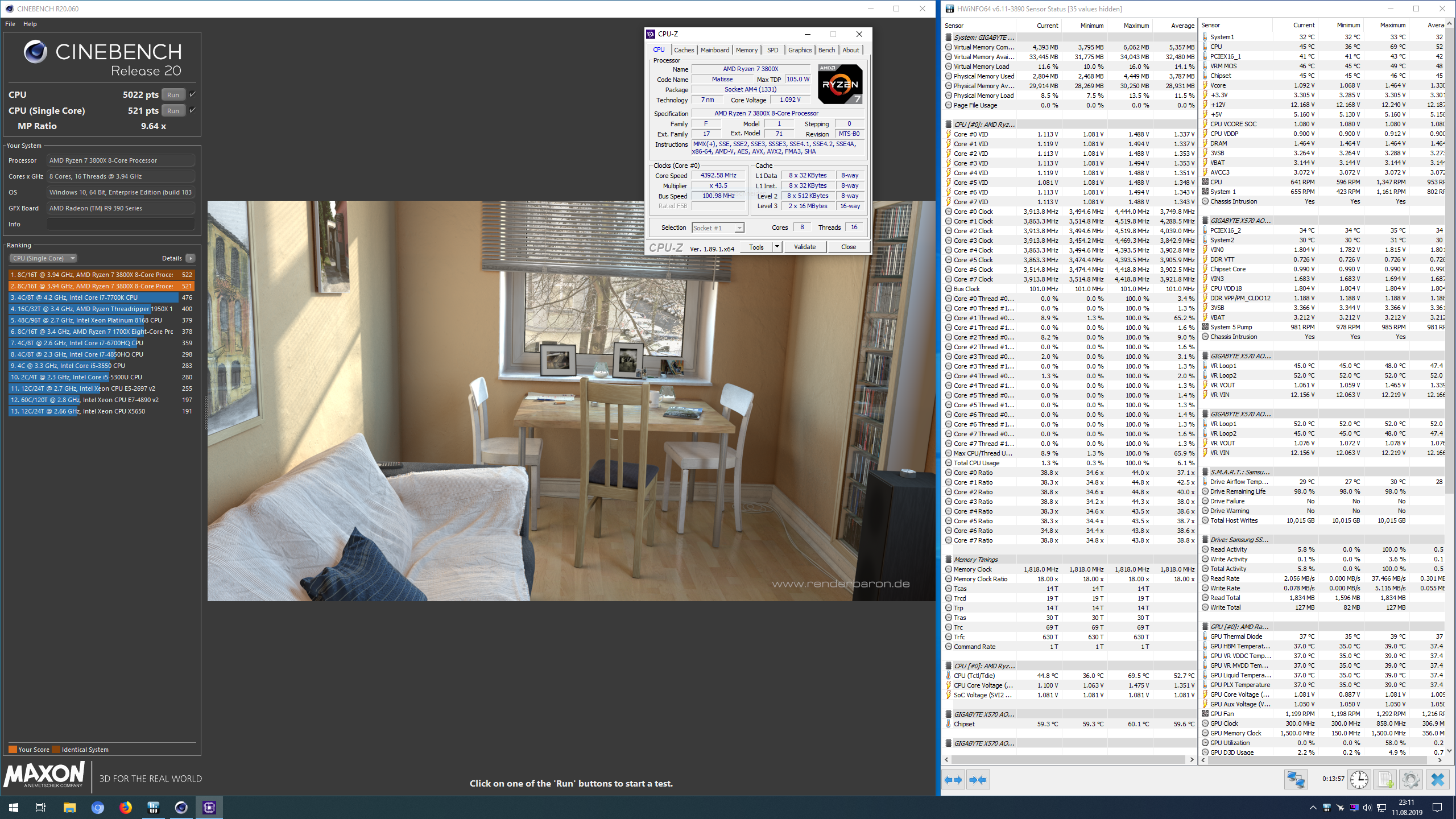1456x819 pixels.
Task: Open the CPU (Single Core) ranking dropdown
Action: (x=43, y=258)
